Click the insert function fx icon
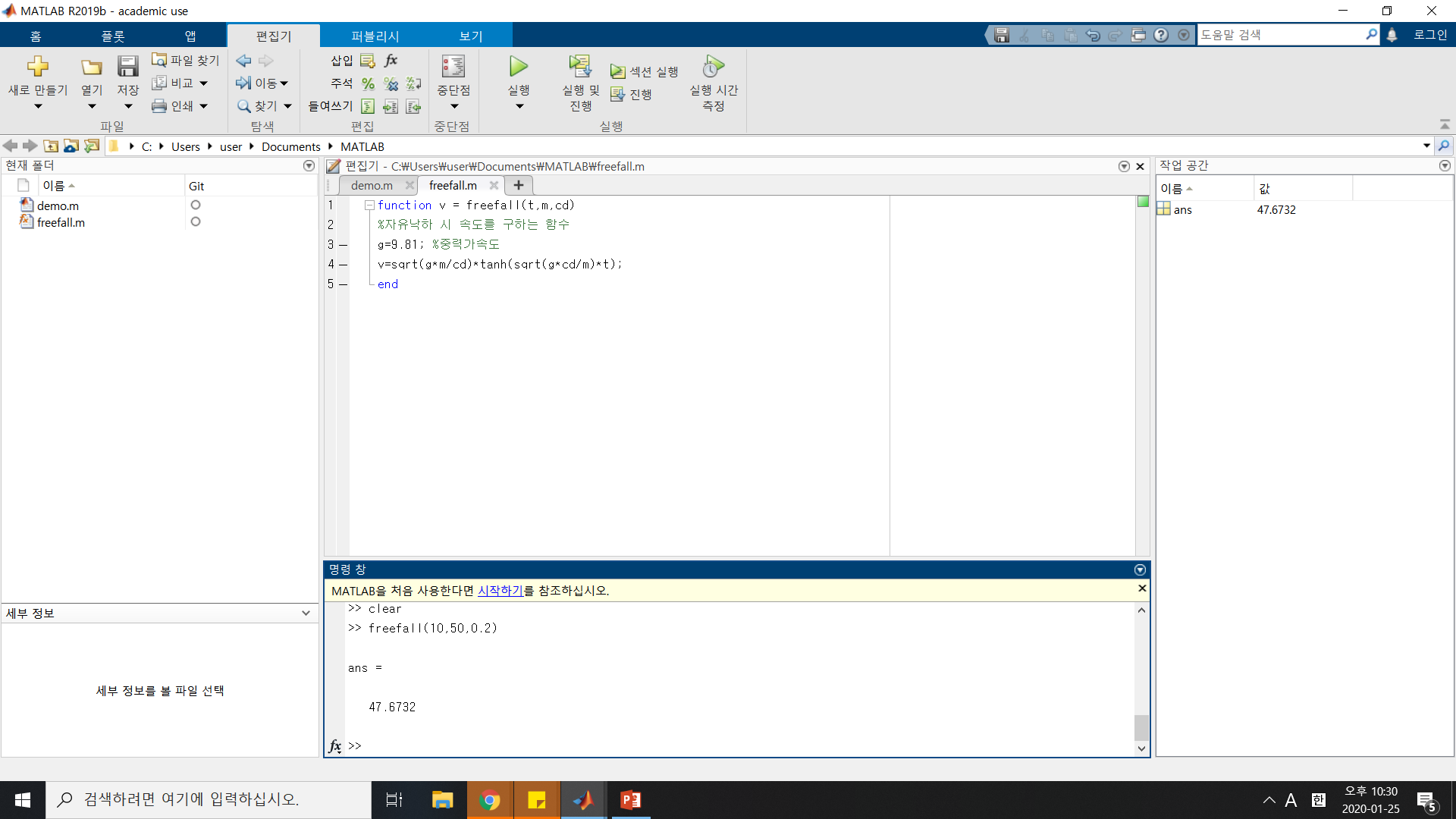1456x819 pixels. pyautogui.click(x=391, y=61)
